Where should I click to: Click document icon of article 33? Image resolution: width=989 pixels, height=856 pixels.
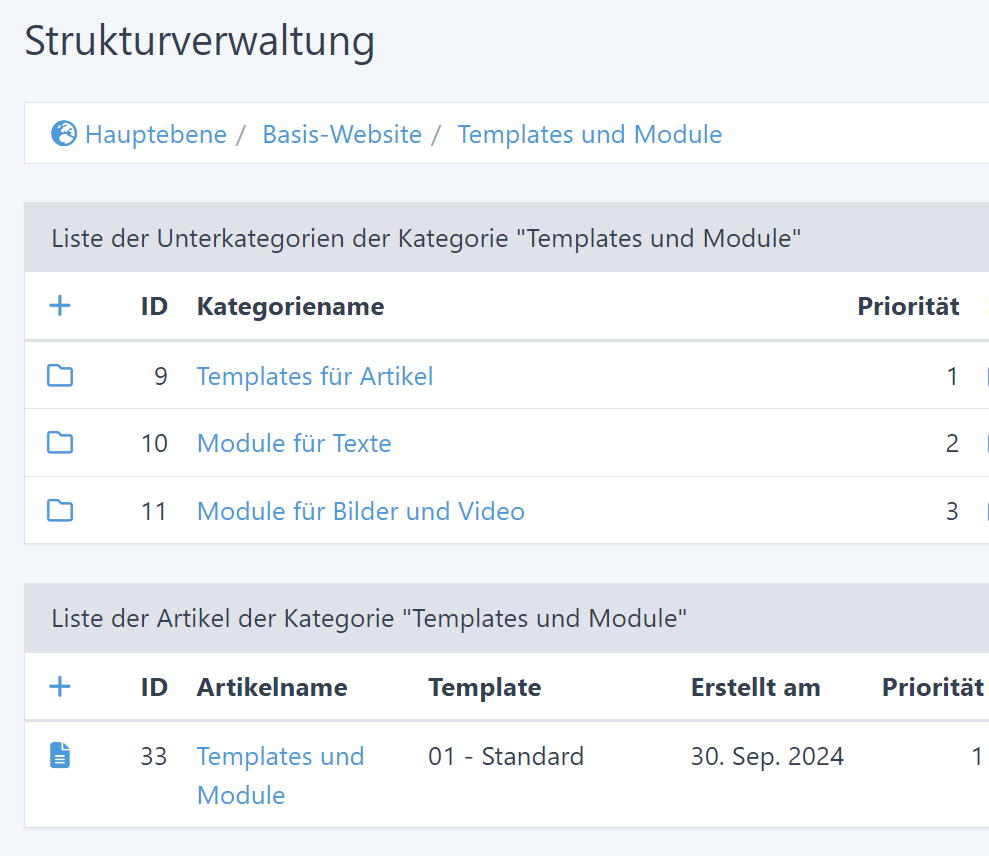60,756
